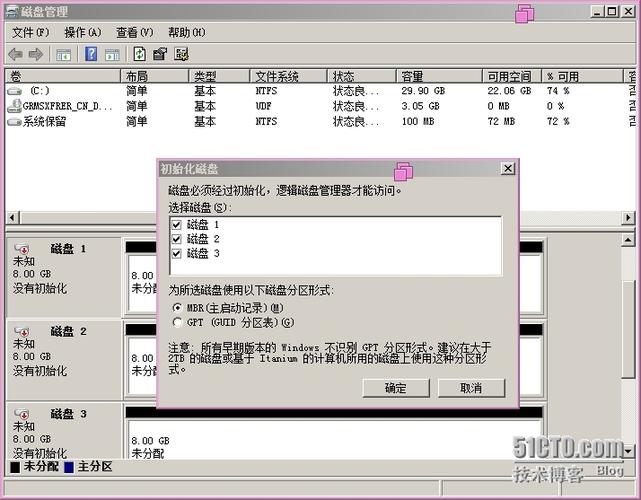Minimize the 磁盘管理 window
Screen dimensions: 641x500
coord(597,11)
